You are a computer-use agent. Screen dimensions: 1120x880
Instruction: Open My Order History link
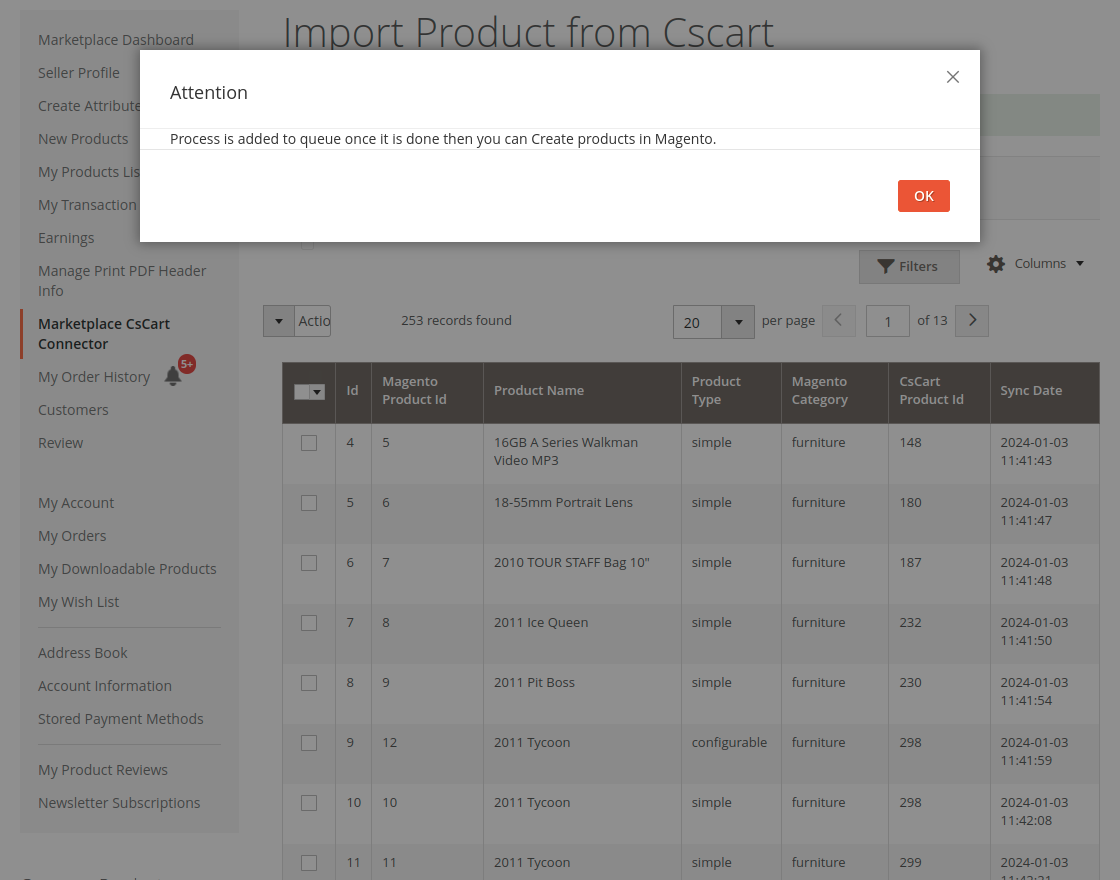pos(94,377)
